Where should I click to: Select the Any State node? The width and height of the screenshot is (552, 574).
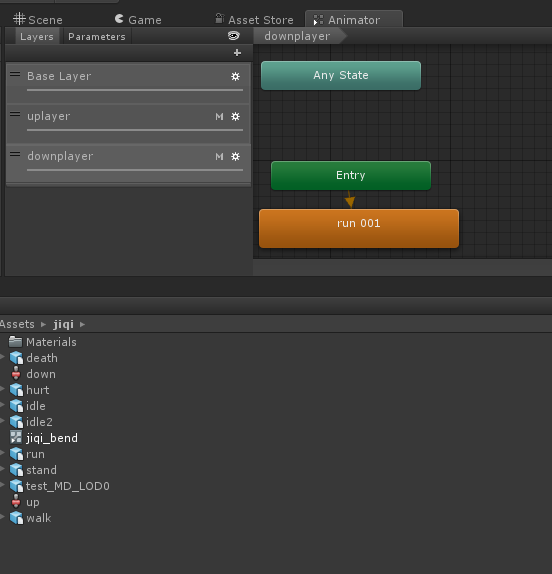coord(341,75)
